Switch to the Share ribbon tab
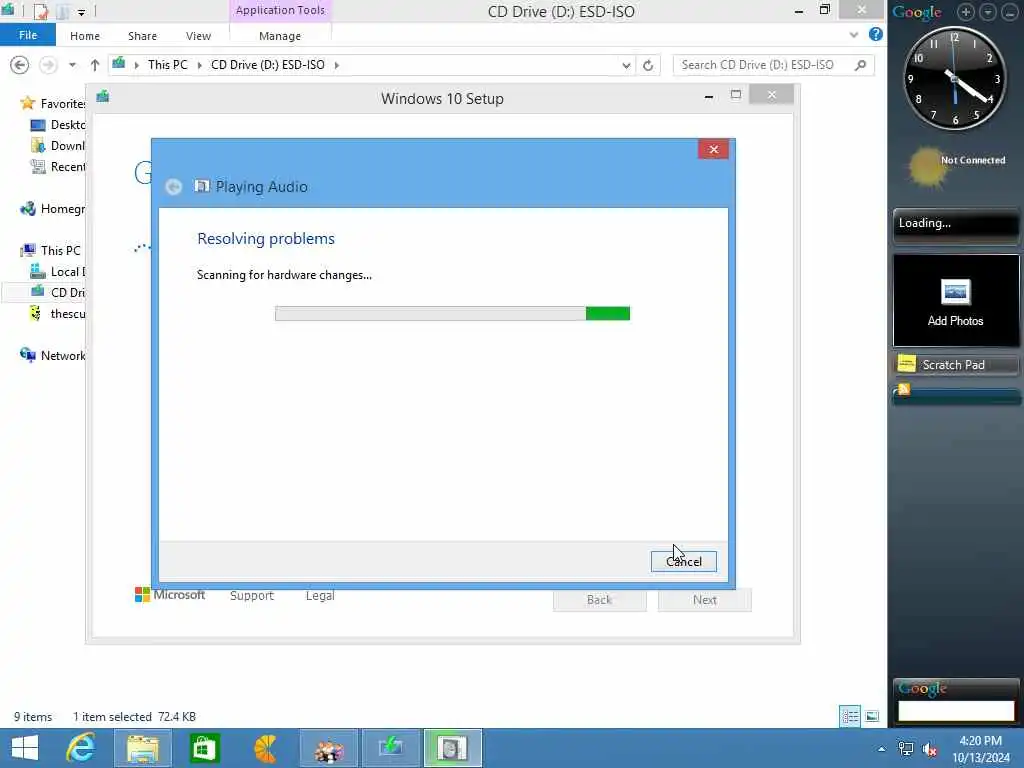The width and height of the screenshot is (1024, 768). [x=142, y=36]
